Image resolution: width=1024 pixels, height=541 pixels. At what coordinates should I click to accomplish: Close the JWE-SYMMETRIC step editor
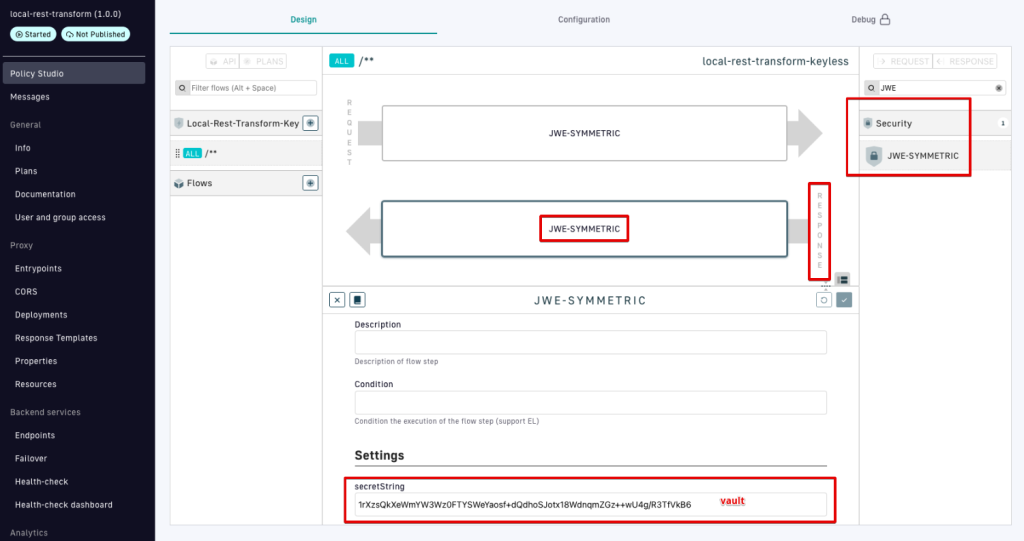337,300
